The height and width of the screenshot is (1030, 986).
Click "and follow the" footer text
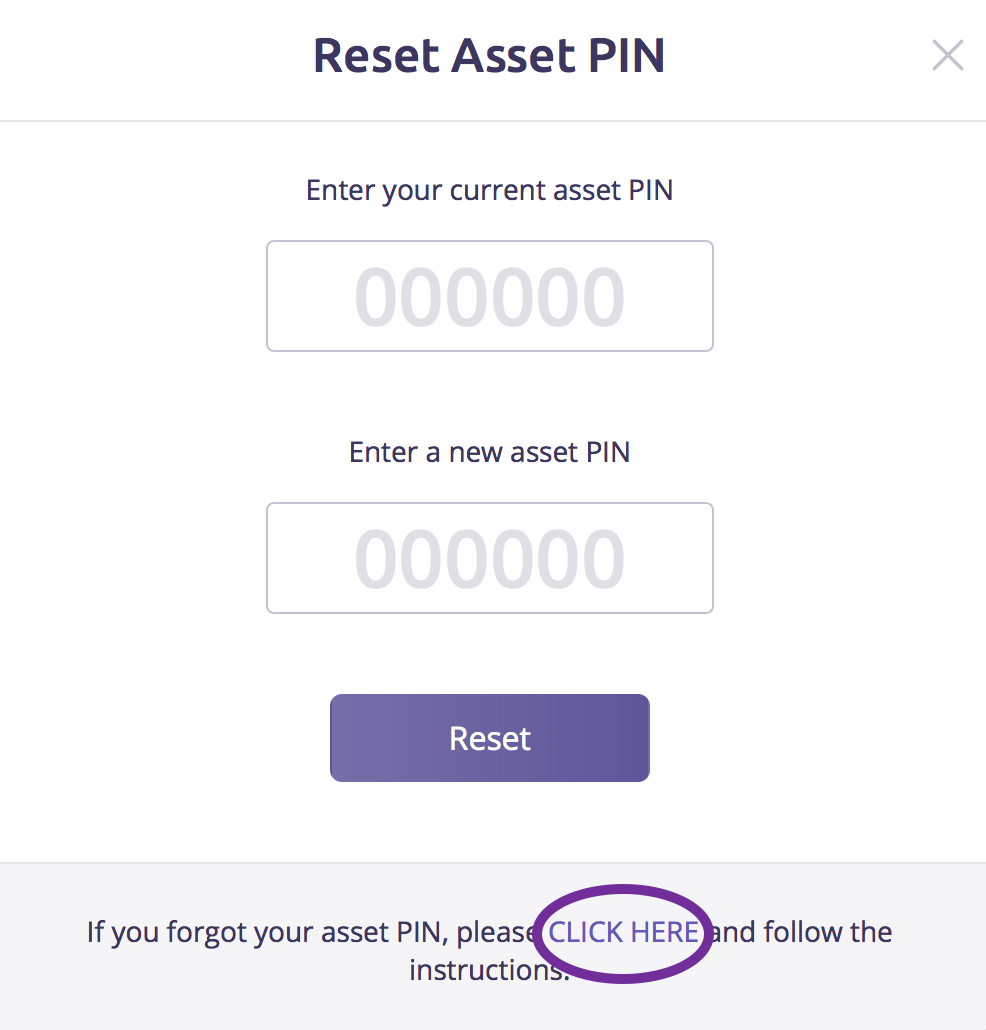click(x=802, y=933)
